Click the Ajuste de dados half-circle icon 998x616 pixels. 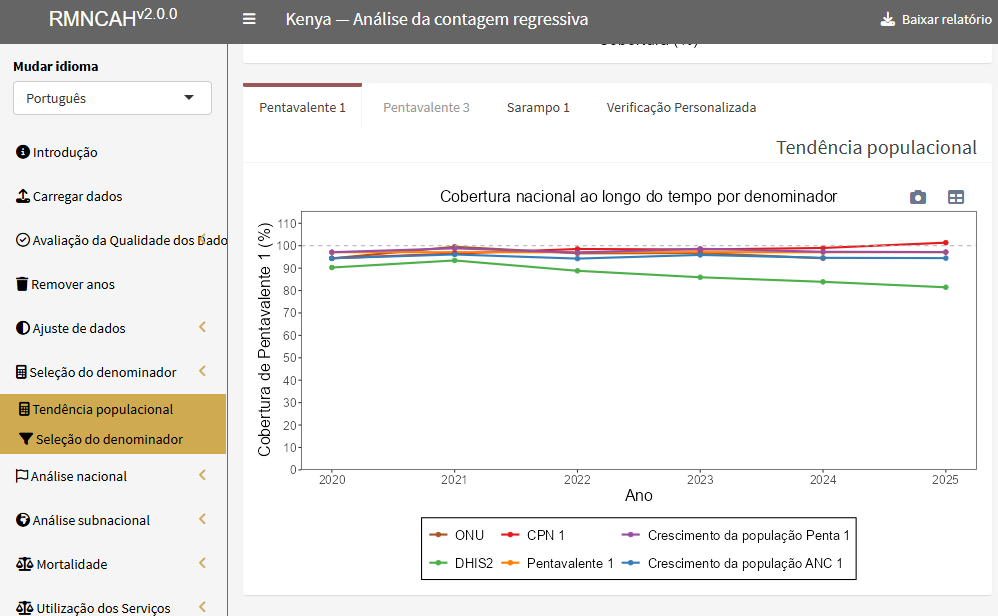(x=23, y=328)
